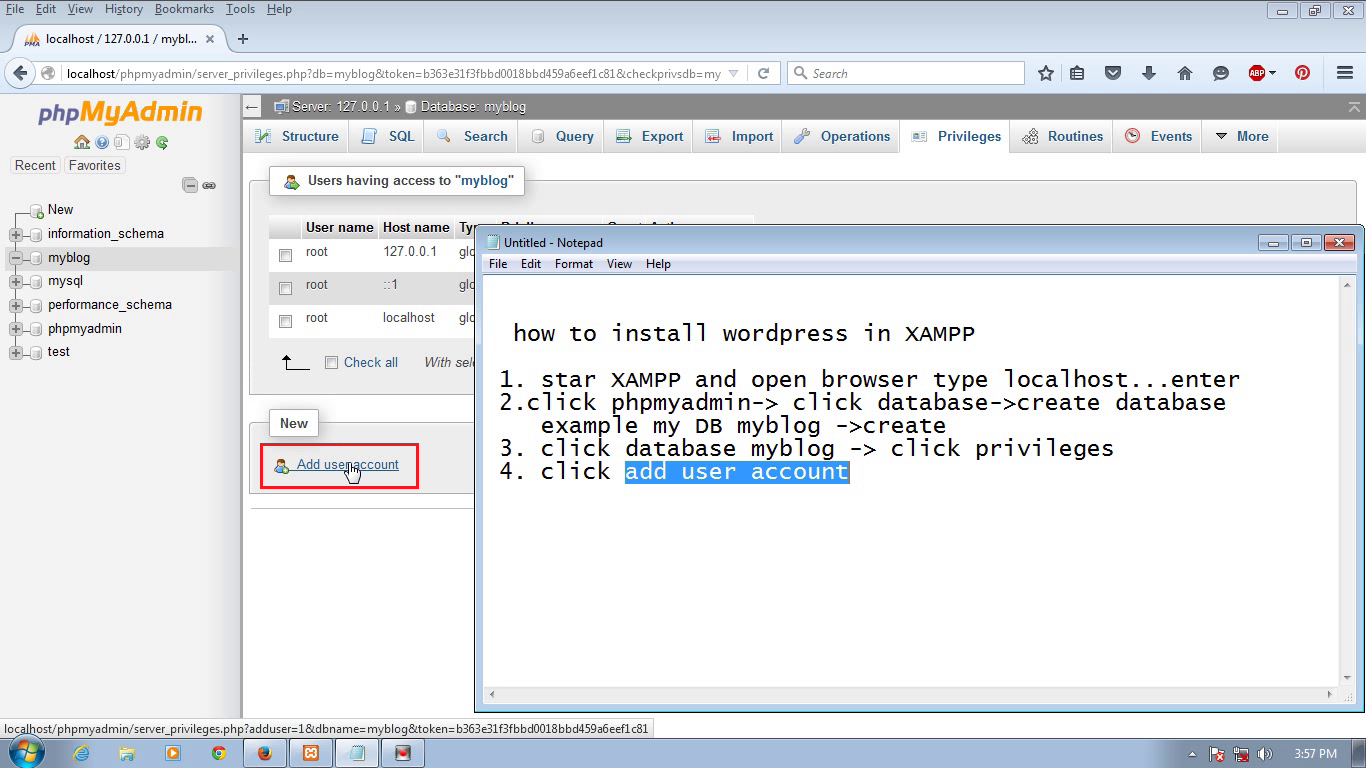Open Notepad's File menu
This screenshot has height=768, width=1366.
point(498,264)
